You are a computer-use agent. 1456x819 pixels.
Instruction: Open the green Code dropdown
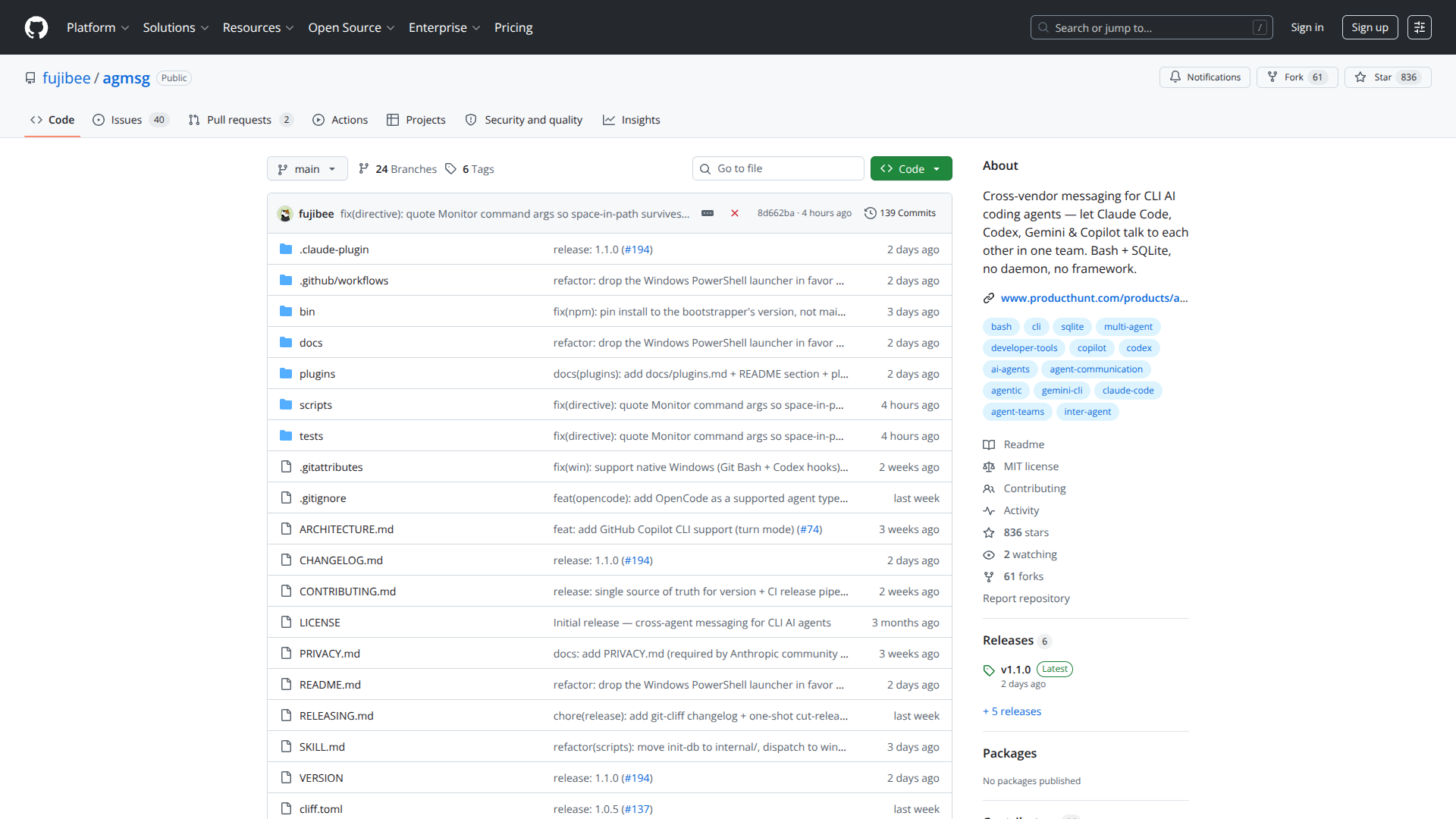coord(911,169)
